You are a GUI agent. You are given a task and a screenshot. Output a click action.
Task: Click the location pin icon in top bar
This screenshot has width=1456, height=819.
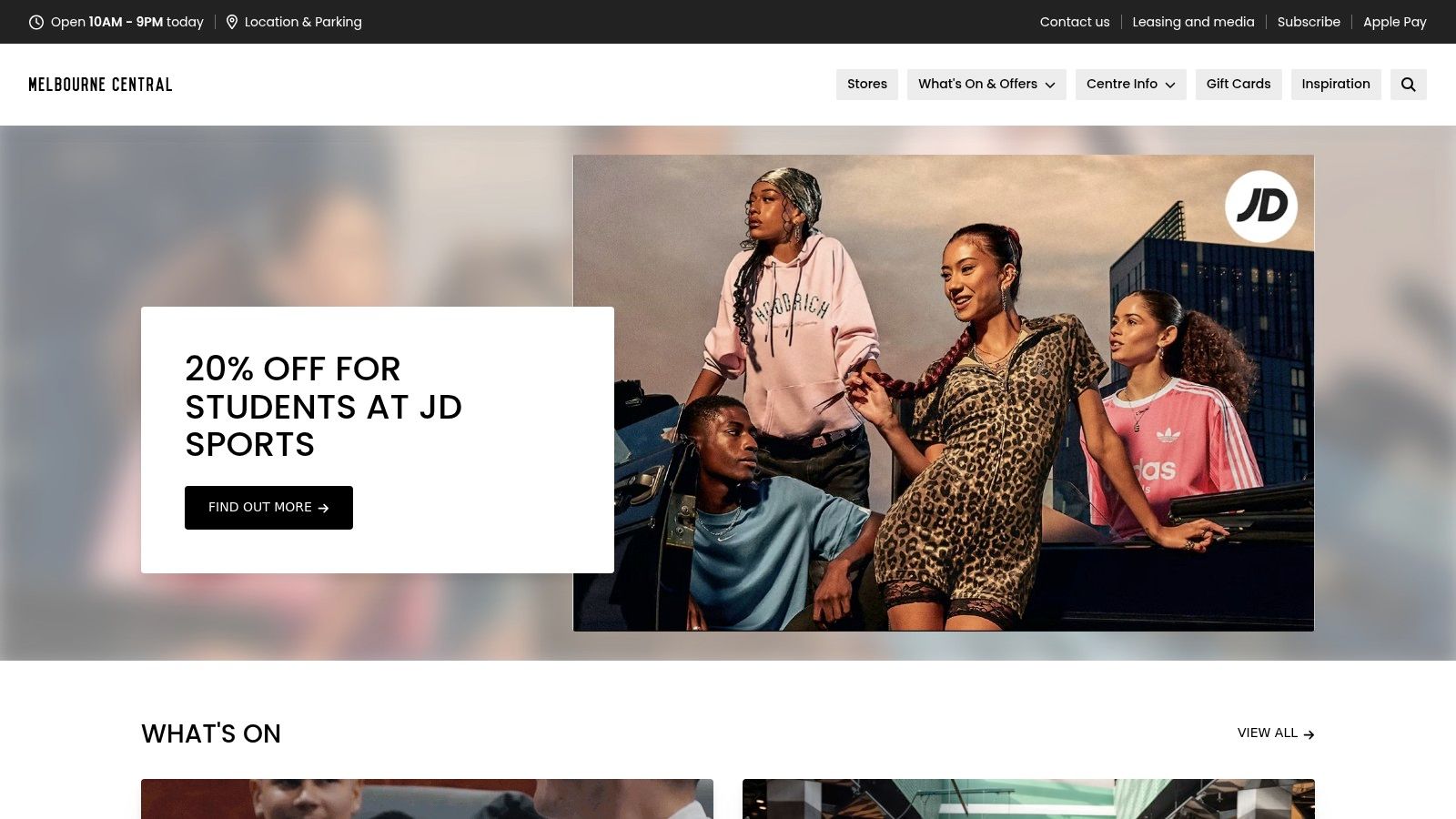pos(230,21)
